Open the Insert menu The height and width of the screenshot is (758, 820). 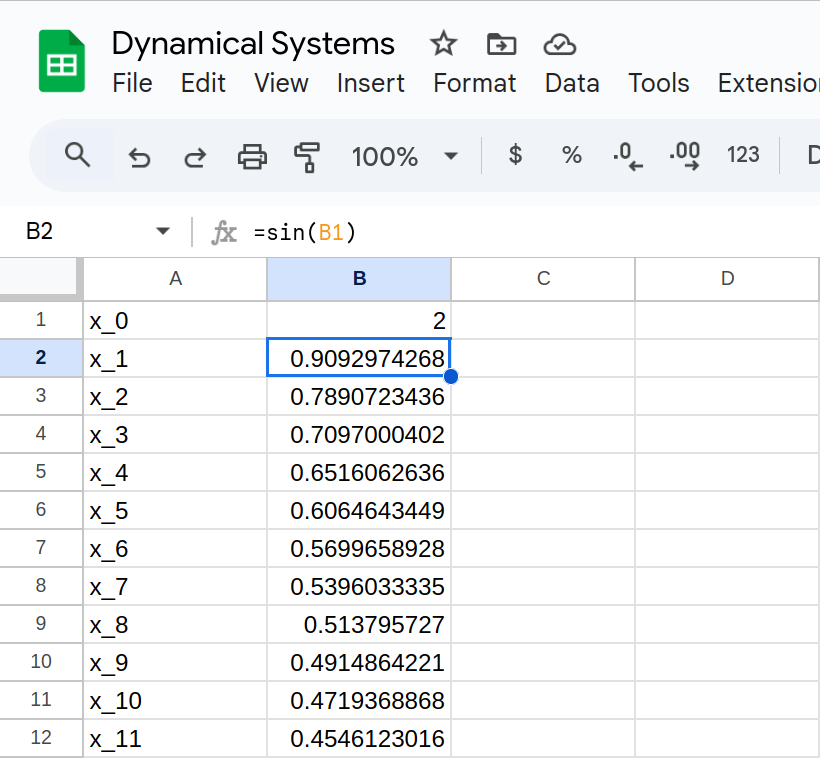(x=370, y=83)
